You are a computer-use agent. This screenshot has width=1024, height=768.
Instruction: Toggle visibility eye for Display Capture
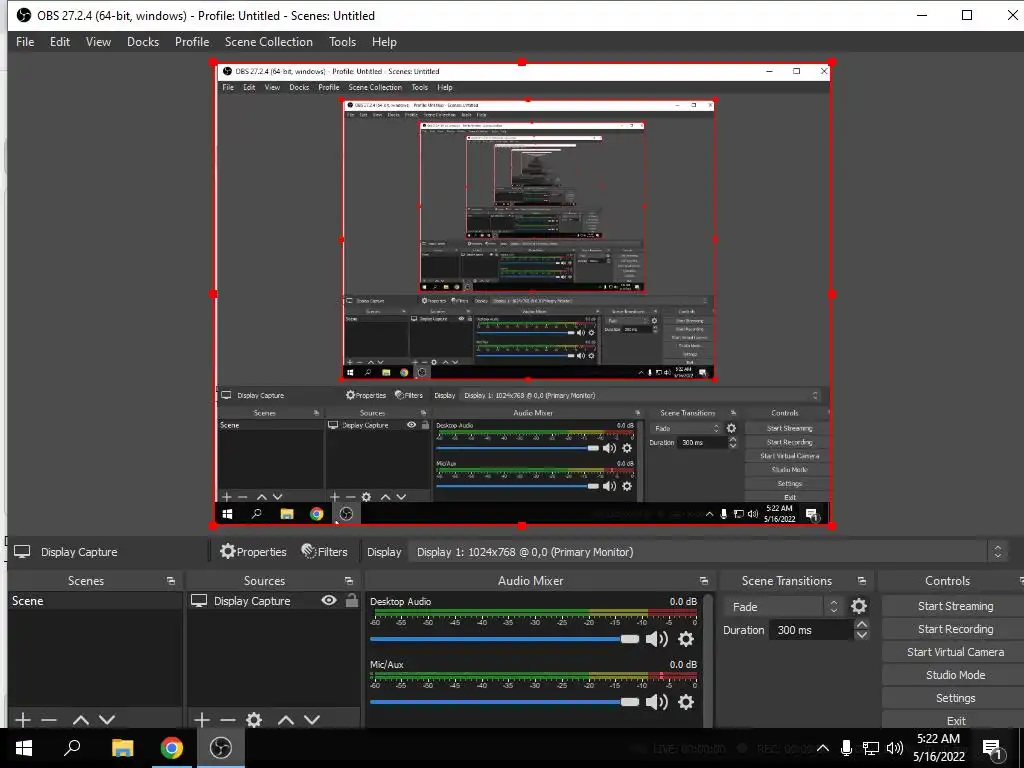[x=329, y=600]
